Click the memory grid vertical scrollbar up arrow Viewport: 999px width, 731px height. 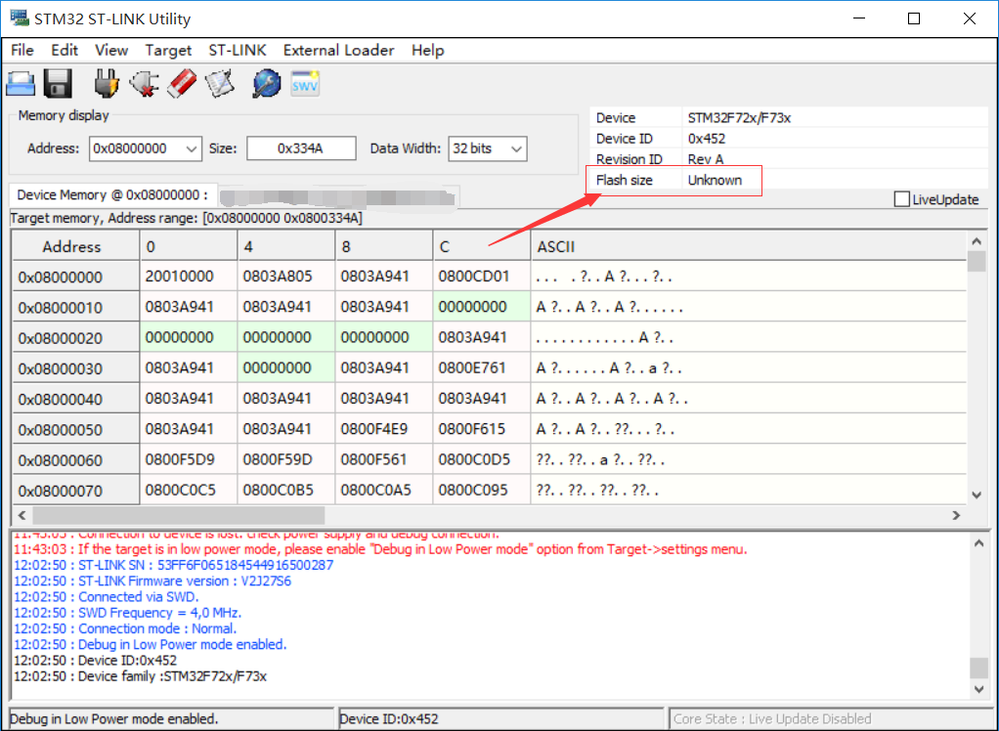(x=976, y=241)
